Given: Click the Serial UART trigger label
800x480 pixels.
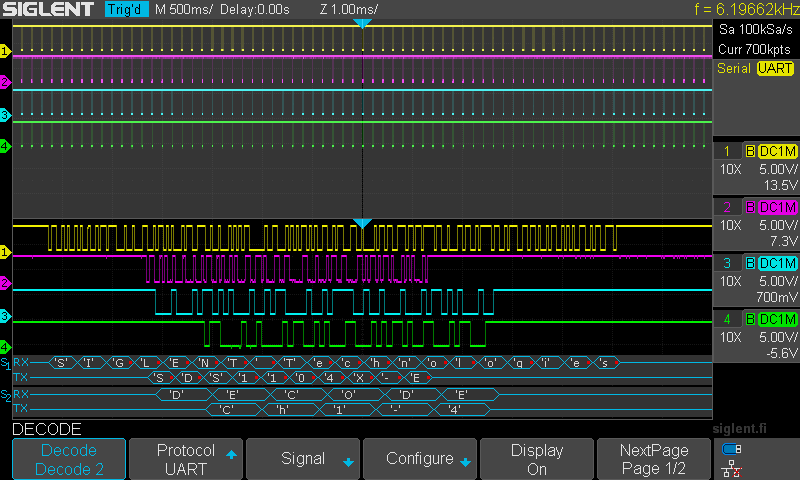Looking at the screenshot, I should [756, 68].
